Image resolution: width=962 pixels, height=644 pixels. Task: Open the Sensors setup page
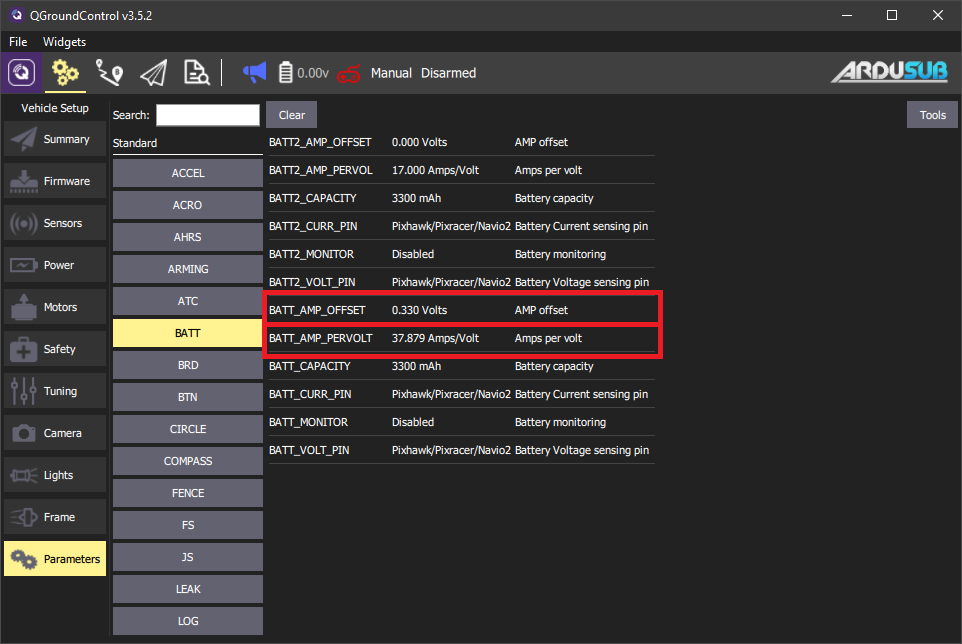click(x=55, y=223)
